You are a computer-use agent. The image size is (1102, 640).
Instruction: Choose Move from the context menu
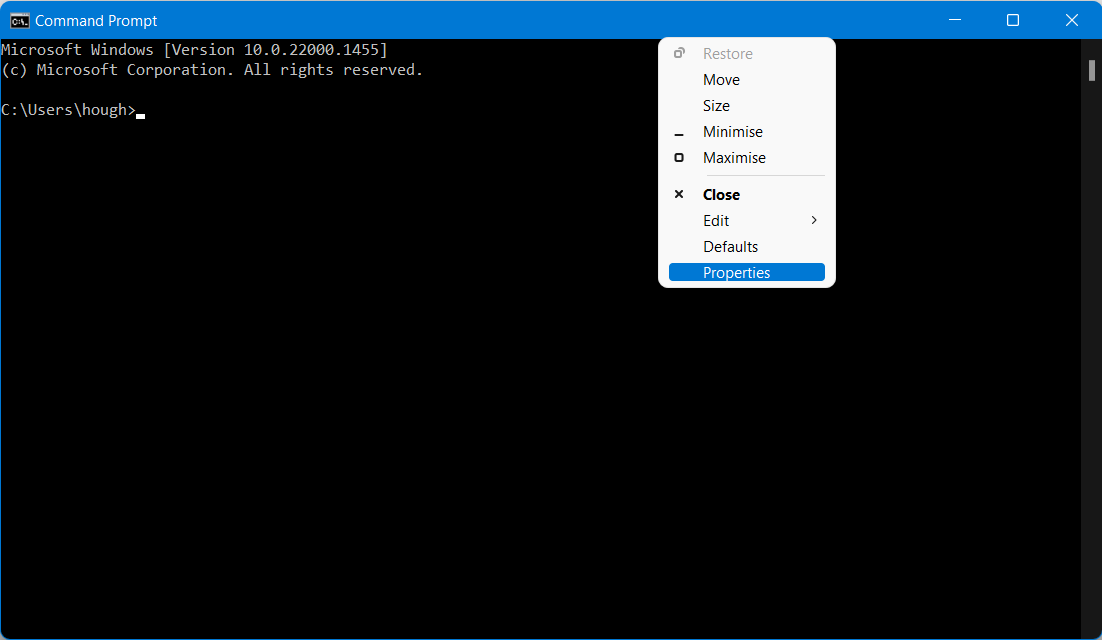[721, 79]
